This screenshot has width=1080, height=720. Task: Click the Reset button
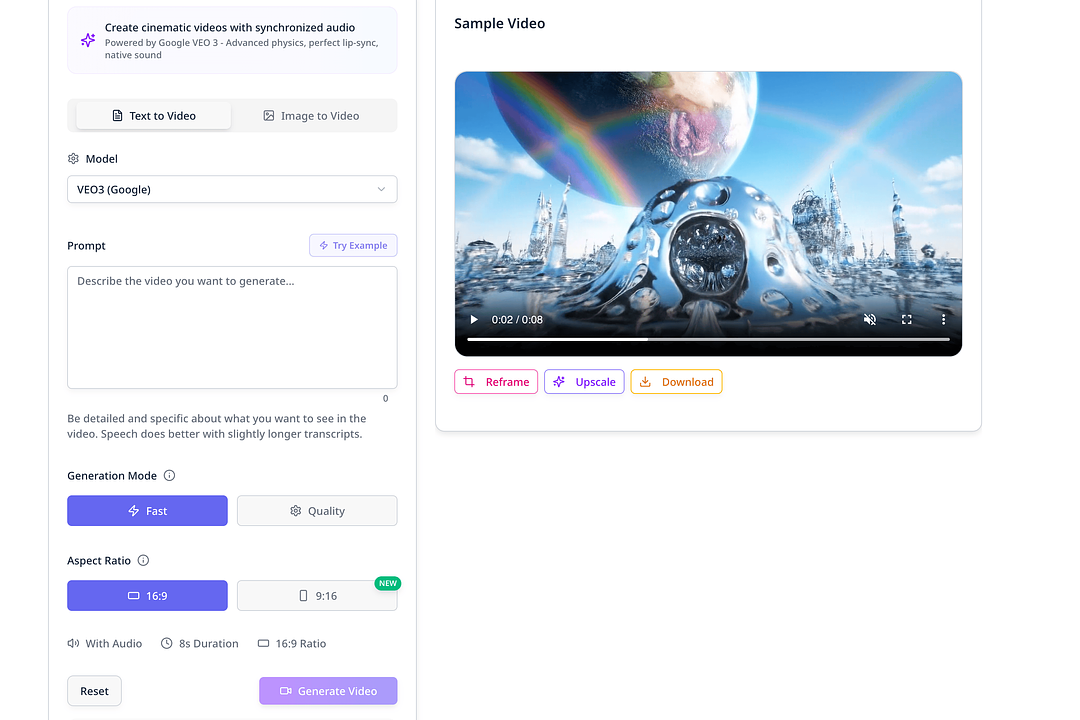click(94, 690)
